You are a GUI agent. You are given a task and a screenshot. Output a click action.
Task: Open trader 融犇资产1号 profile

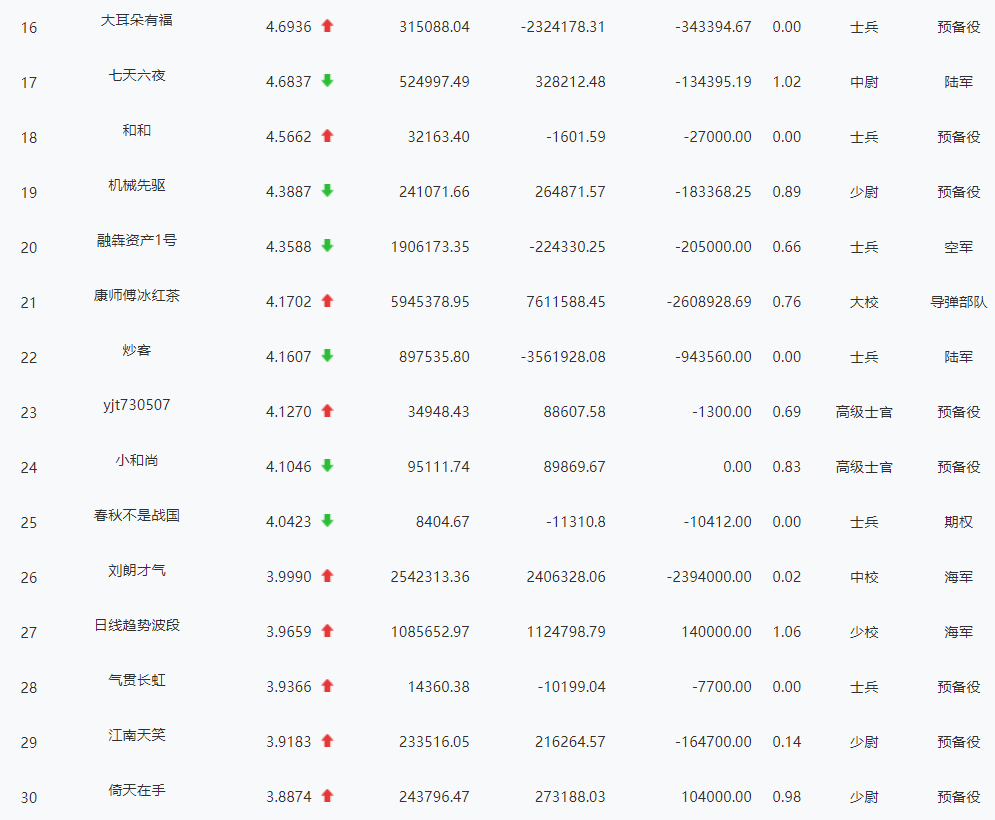point(137,241)
